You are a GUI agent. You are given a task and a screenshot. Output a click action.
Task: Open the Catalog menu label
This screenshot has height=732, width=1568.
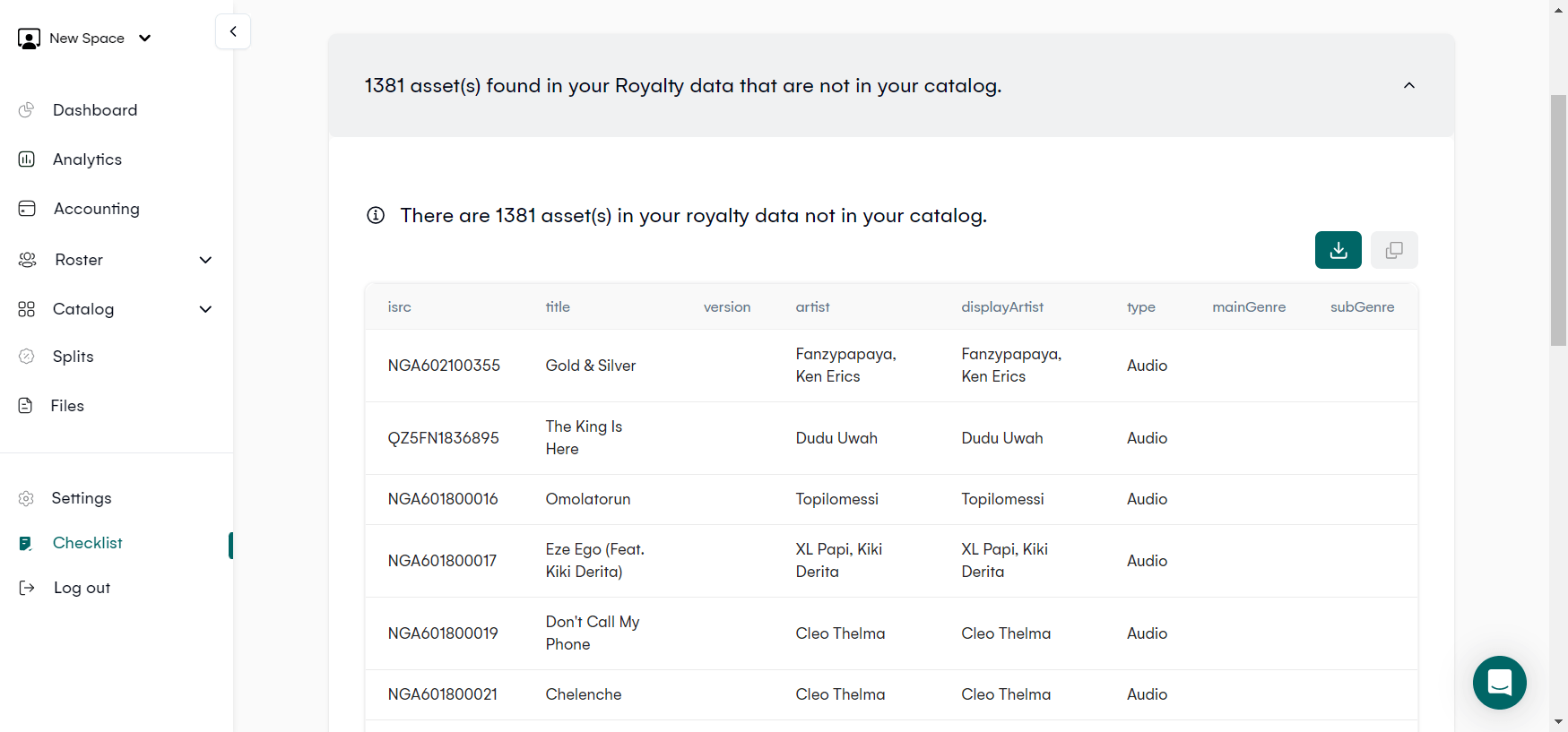coord(83,309)
